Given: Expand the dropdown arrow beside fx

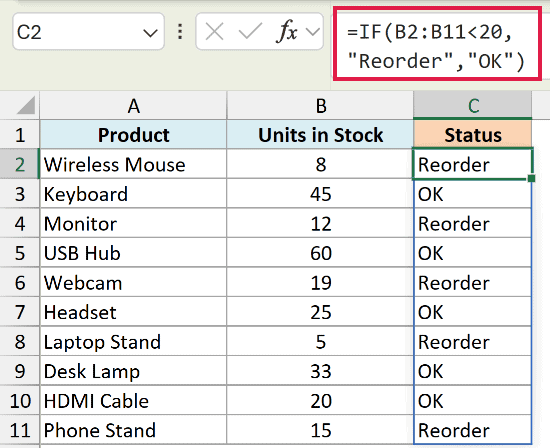Looking at the screenshot, I should click(x=313, y=32).
